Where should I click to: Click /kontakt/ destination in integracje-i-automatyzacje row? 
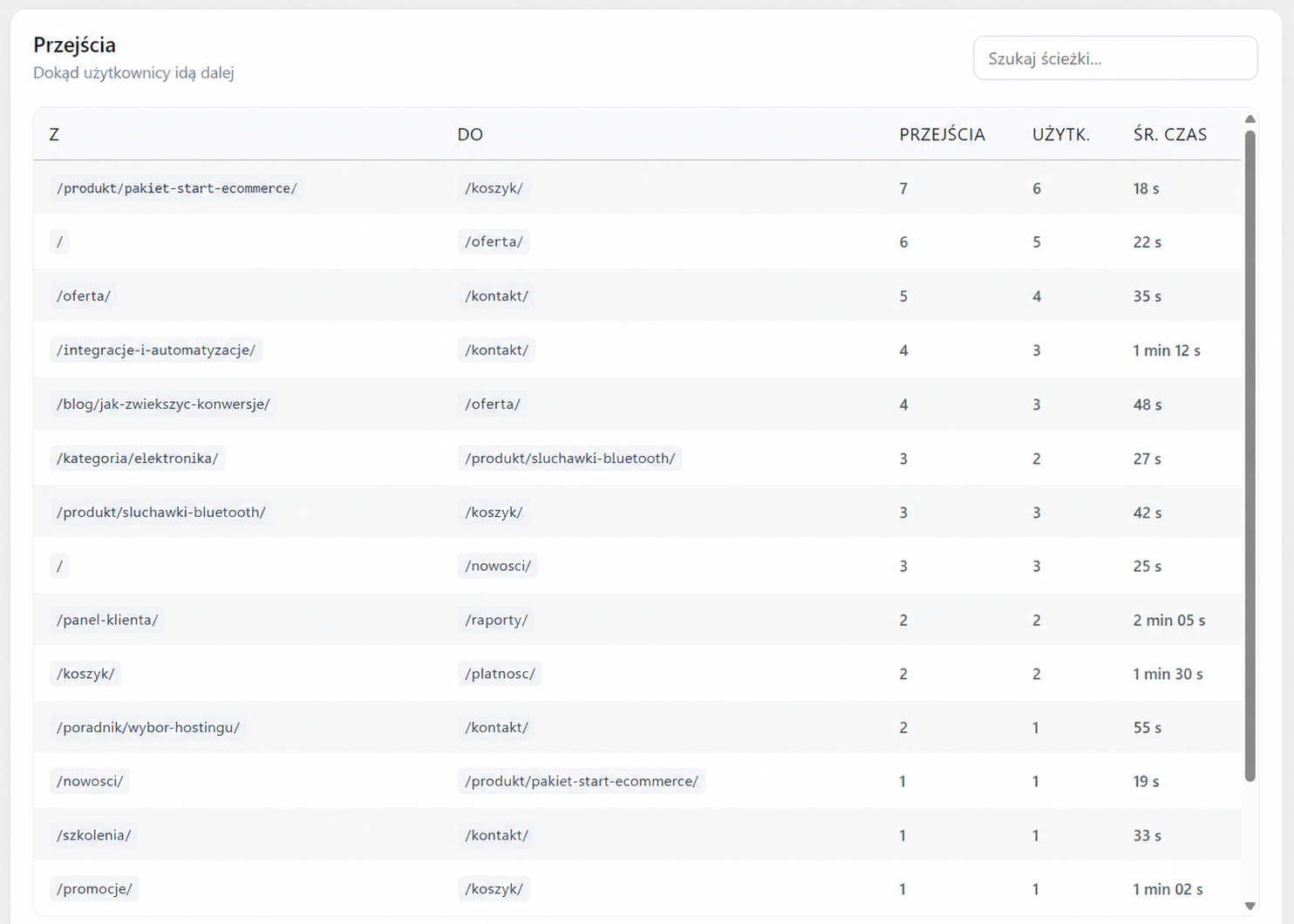click(x=497, y=350)
